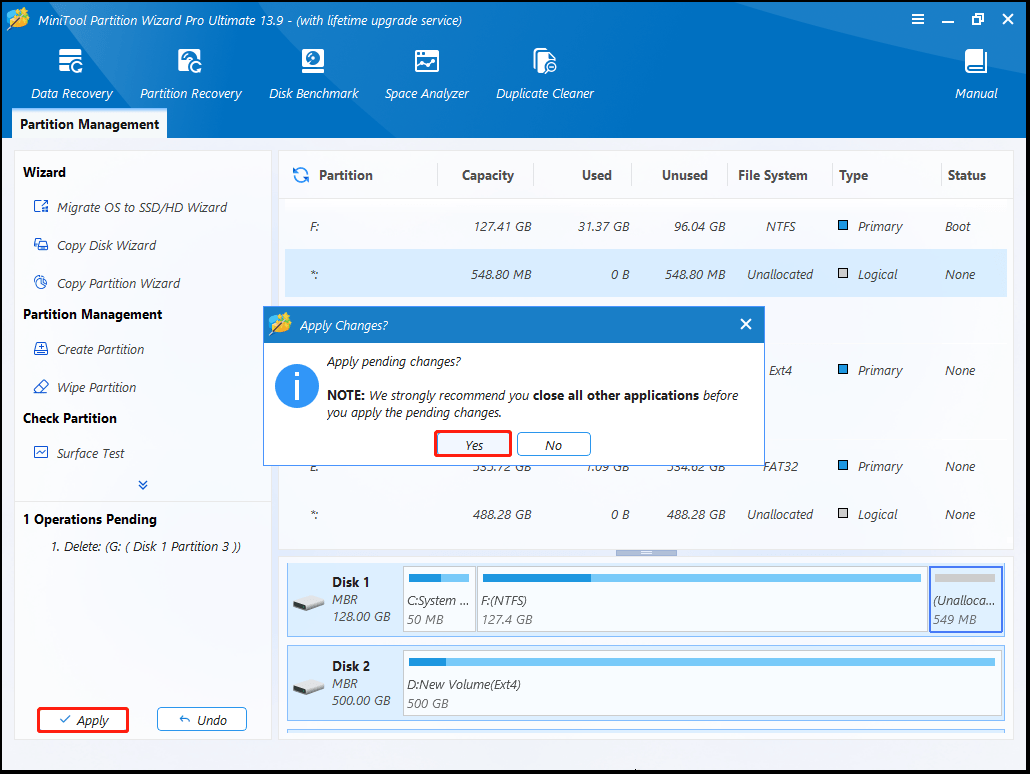Sort by the Used column header
The width and height of the screenshot is (1030, 774).
[x=596, y=175]
